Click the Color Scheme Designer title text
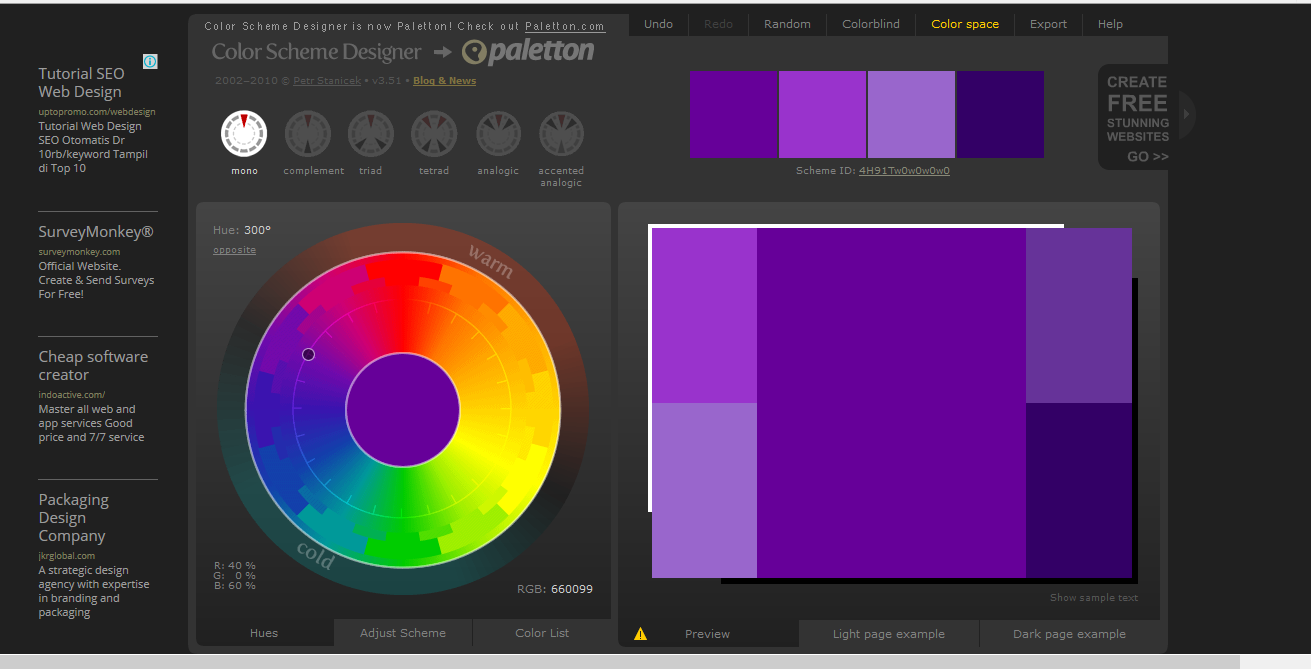Screen dimensions: 1311x669 [x=317, y=52]
